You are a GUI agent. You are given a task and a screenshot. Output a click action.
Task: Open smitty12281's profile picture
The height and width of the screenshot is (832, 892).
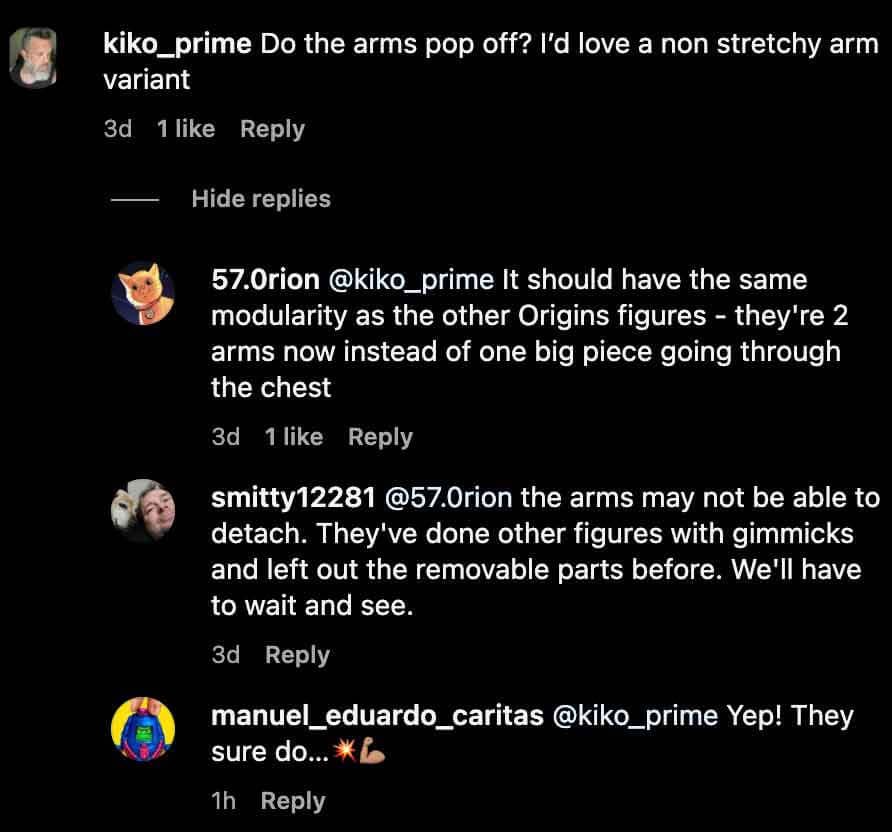143,510
